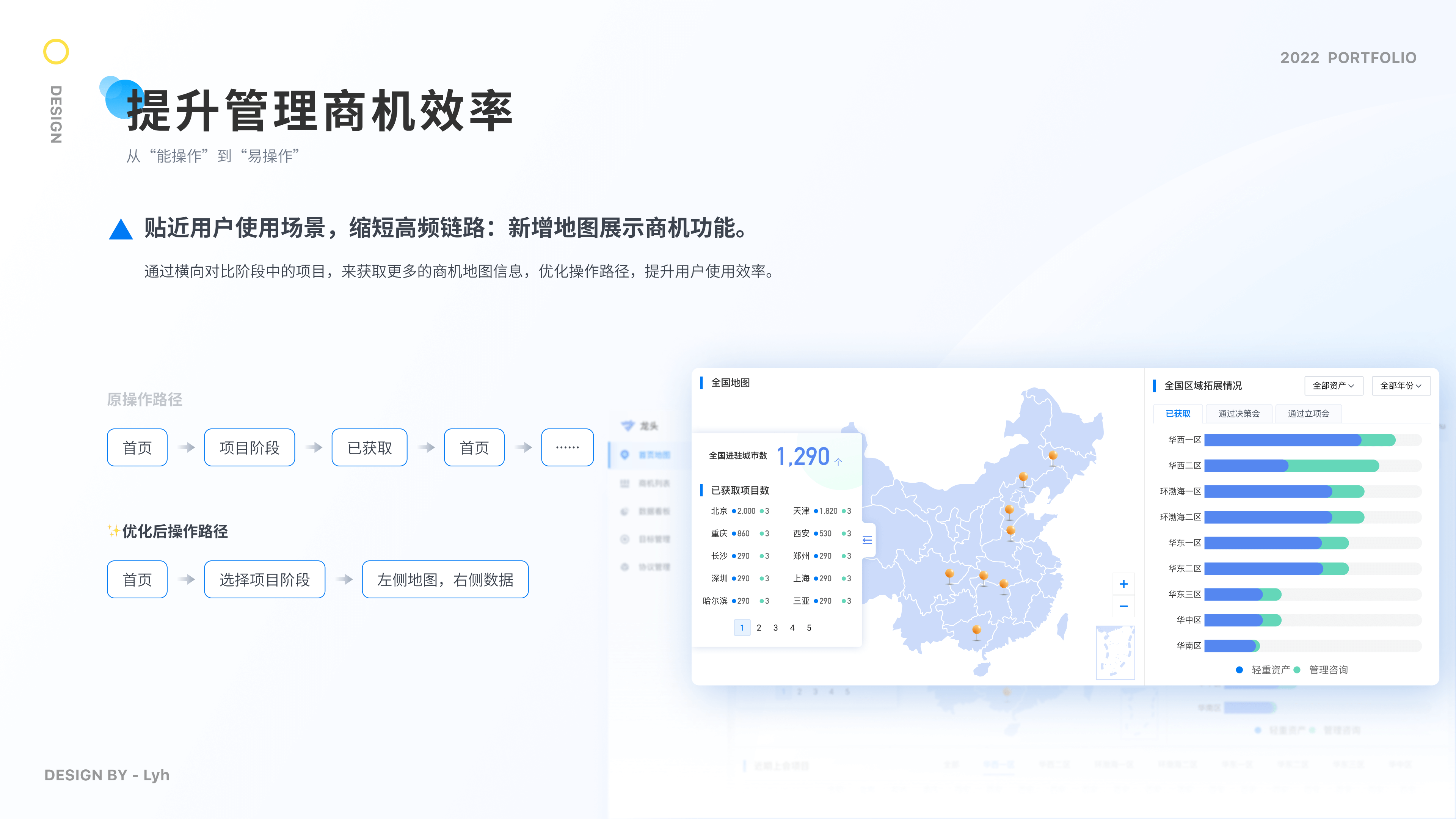Image resolution: width=1456 pixels, height=819 pixels.
Task: Click the zoom in plus button on map
Action: click(1123, 584)
